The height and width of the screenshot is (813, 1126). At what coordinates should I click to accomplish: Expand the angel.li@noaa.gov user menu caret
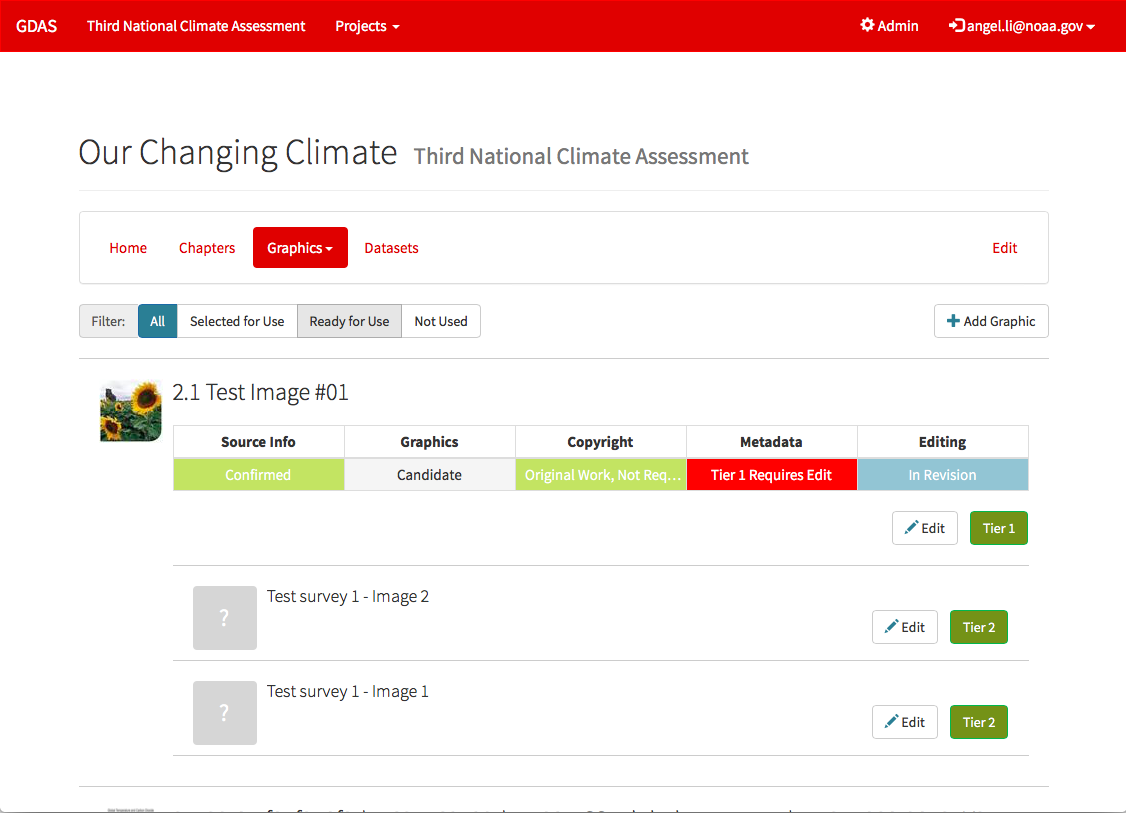[x=1091, y=27]
